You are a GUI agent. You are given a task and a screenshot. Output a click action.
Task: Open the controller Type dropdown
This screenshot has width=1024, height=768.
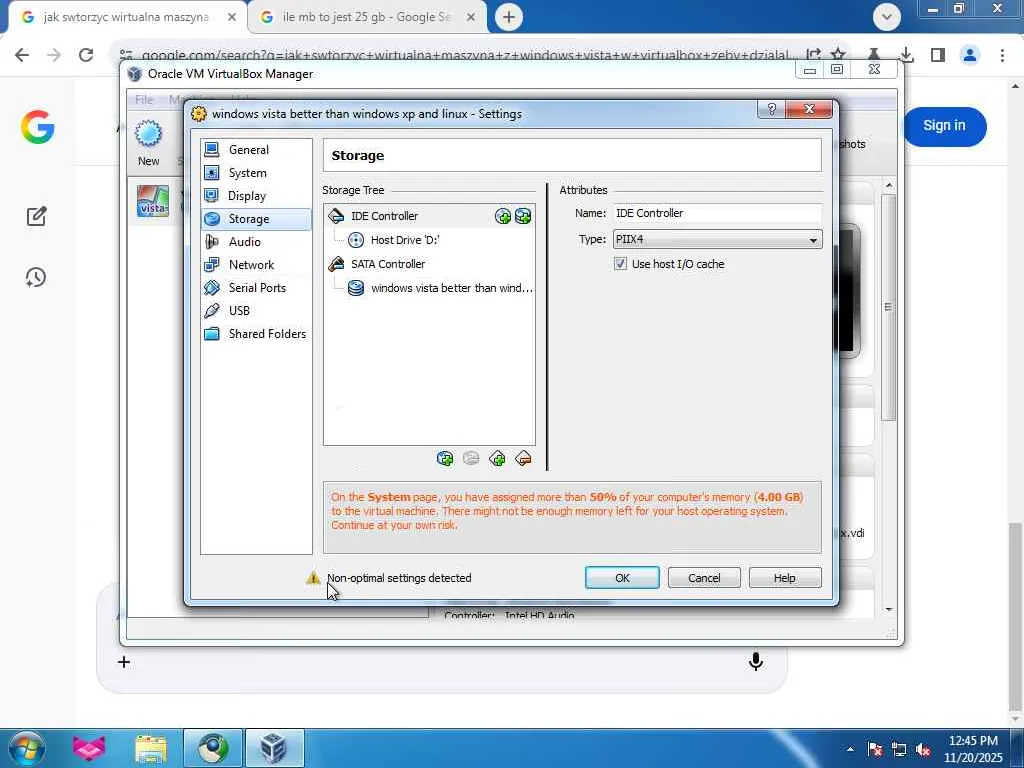pos(717,240)
